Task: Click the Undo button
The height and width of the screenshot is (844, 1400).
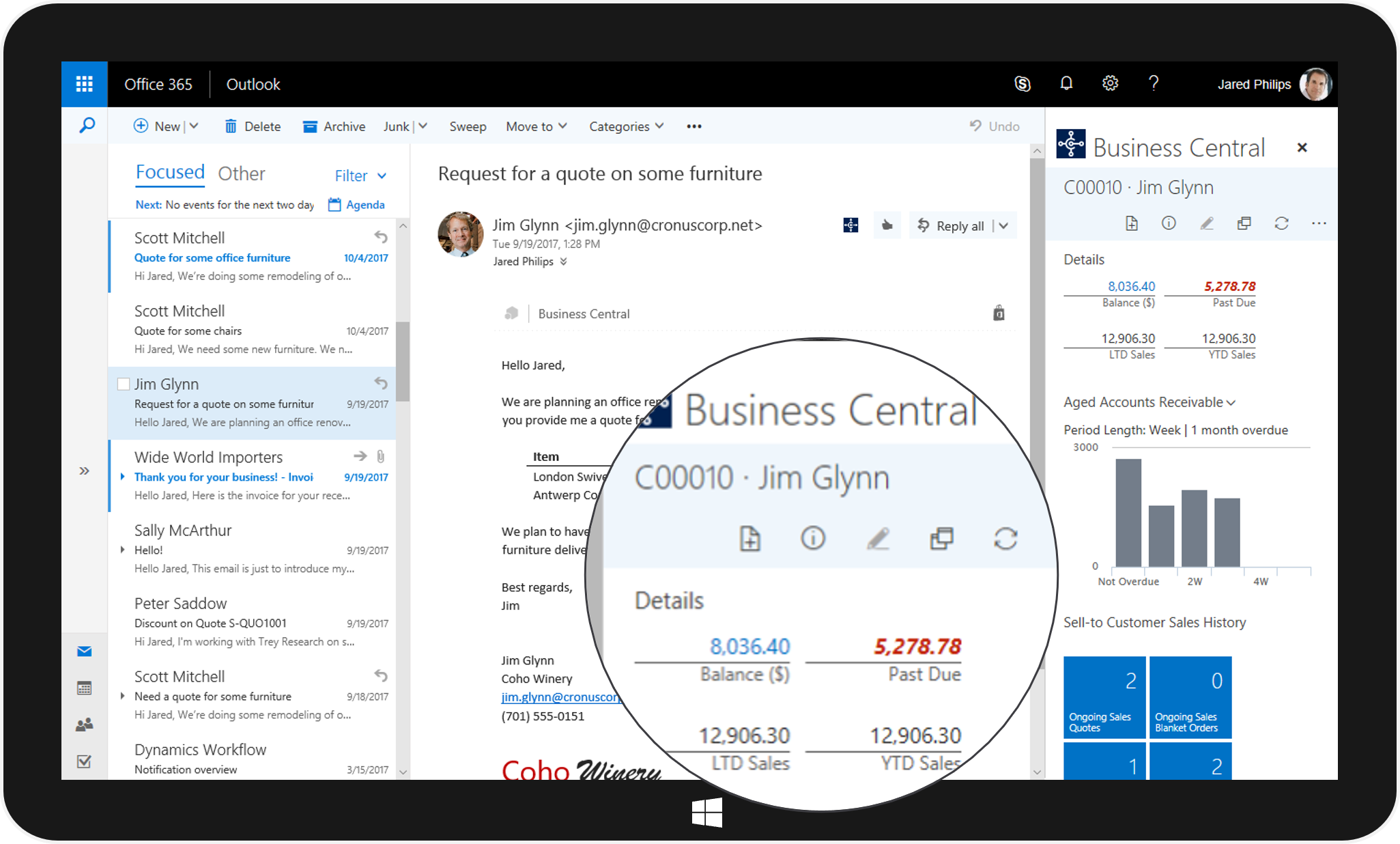Action: (994, 126)
